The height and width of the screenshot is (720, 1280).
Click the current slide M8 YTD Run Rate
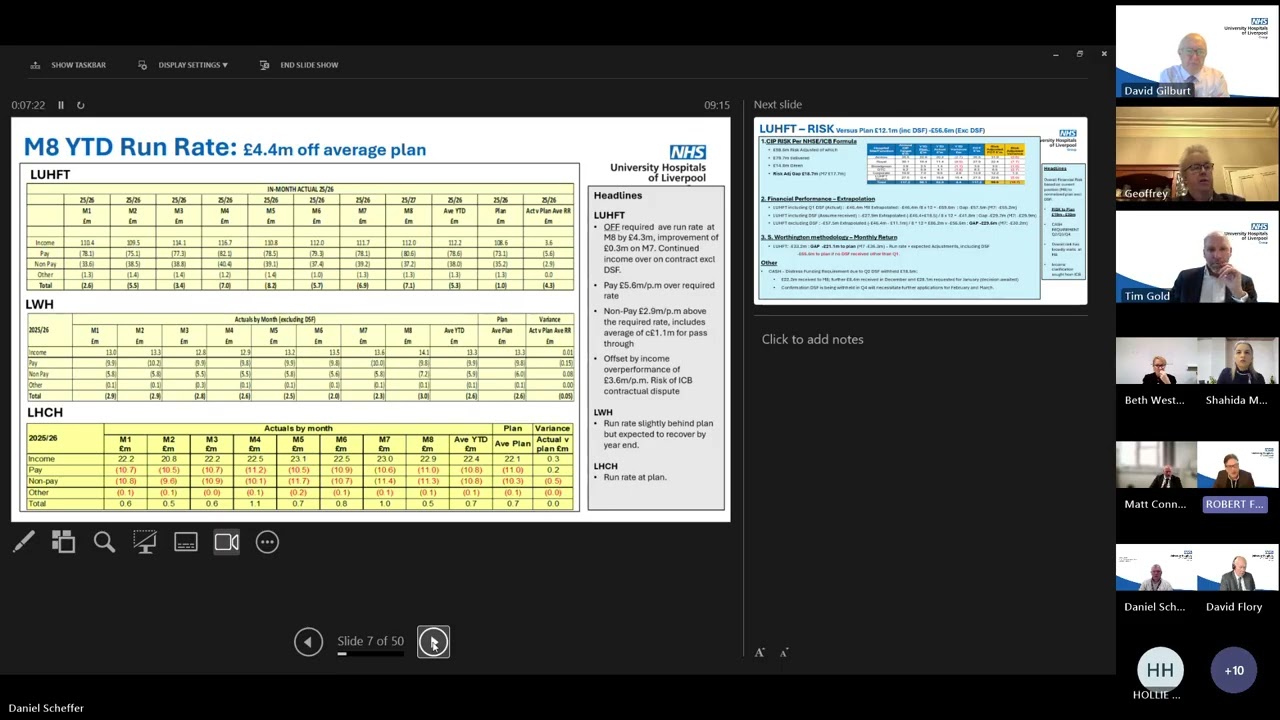pyautogui.click(x=370, y=320)
